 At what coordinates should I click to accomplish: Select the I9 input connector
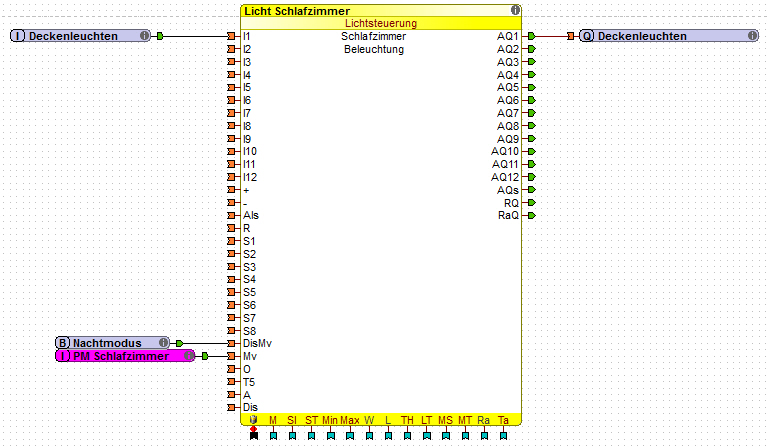coord(231,139)
